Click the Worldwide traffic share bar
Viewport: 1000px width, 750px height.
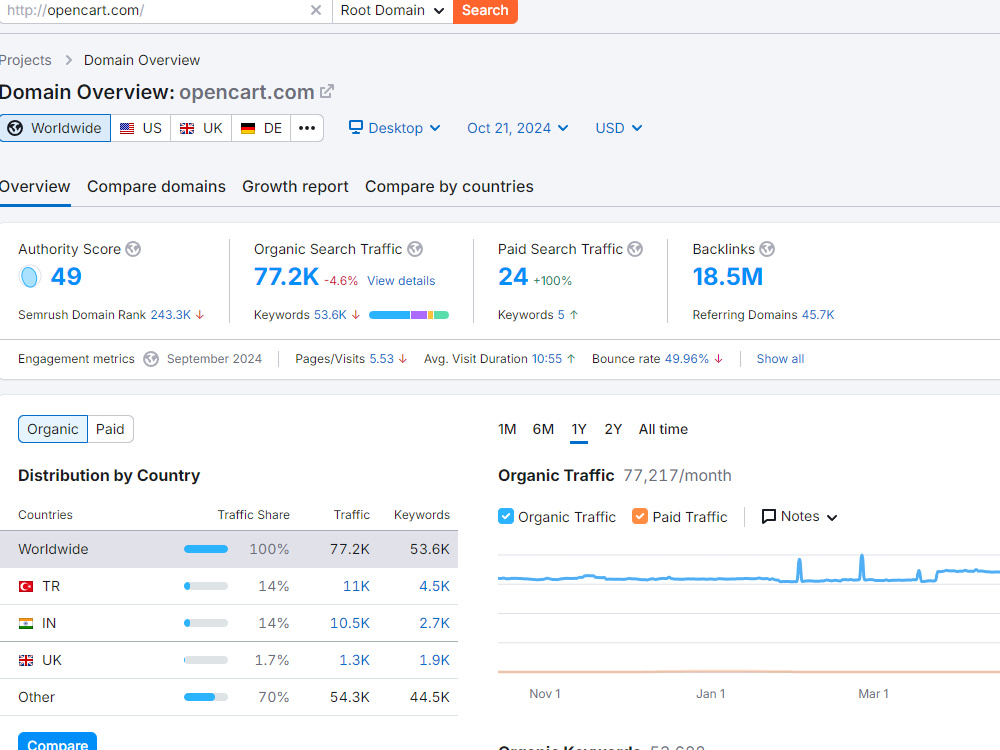coord(206,549)
